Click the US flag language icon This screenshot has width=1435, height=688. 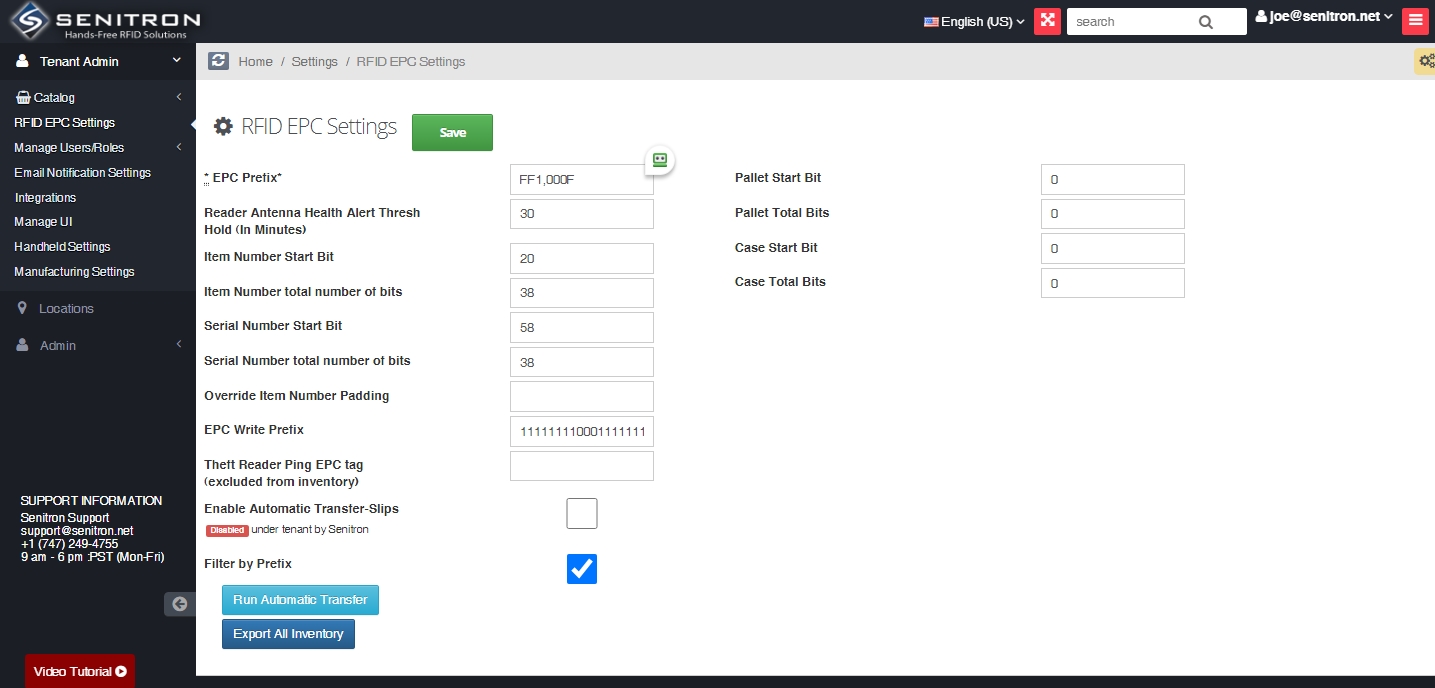(930, 21)
